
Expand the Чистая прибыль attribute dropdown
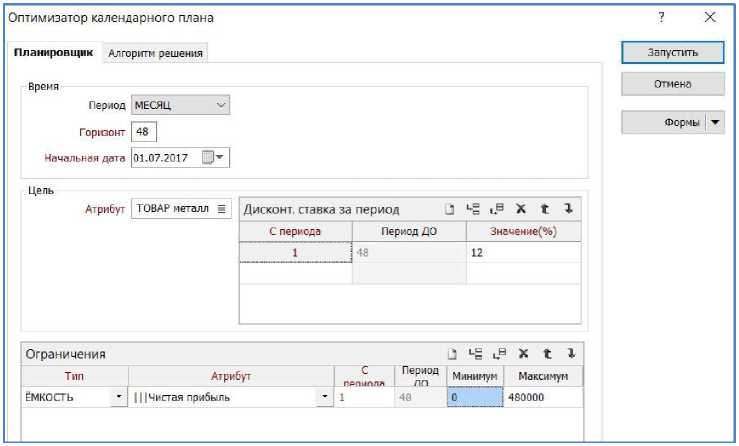tap(324, 397)
